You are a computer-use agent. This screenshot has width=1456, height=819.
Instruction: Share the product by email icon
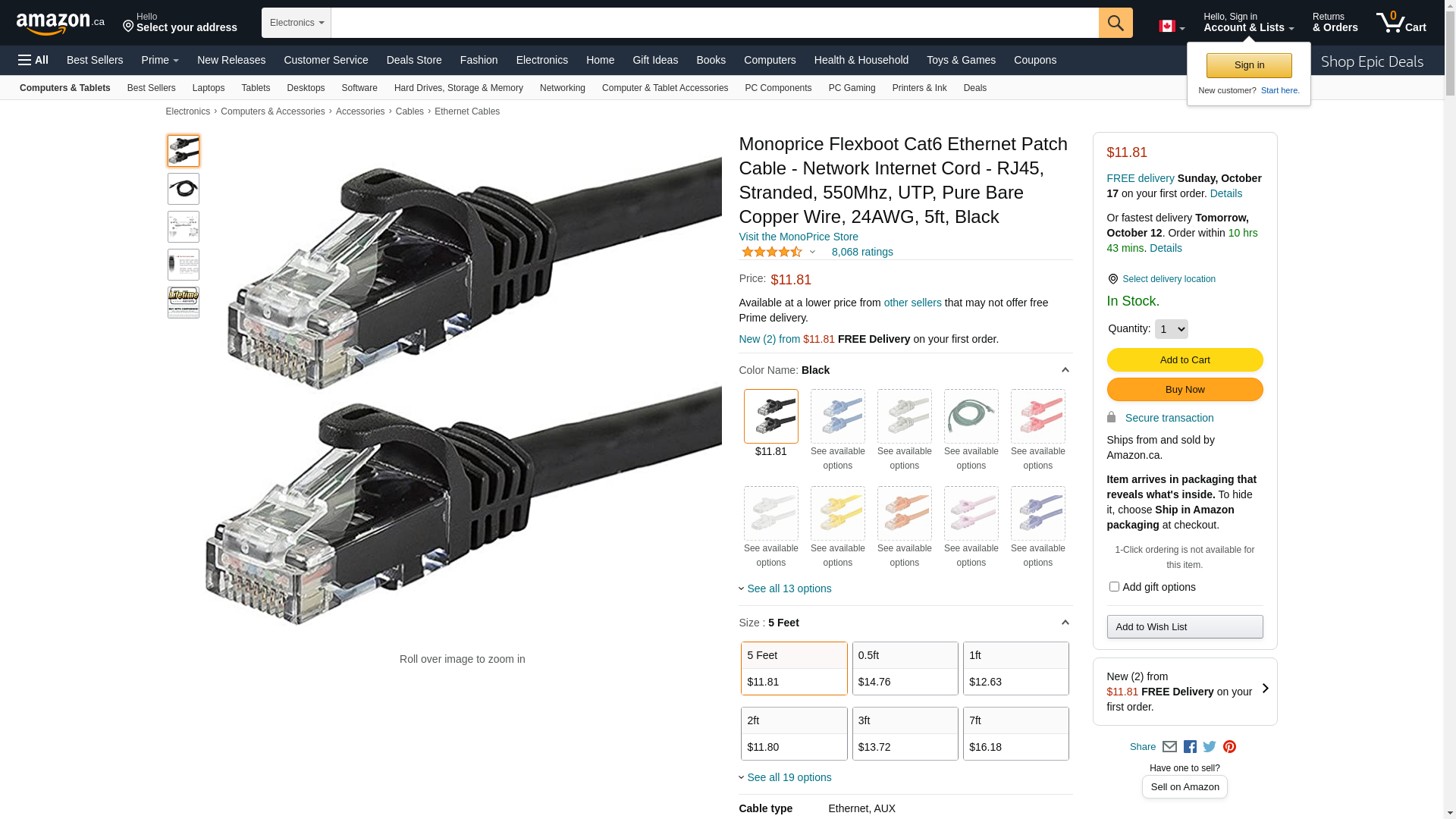(1169, 747)
